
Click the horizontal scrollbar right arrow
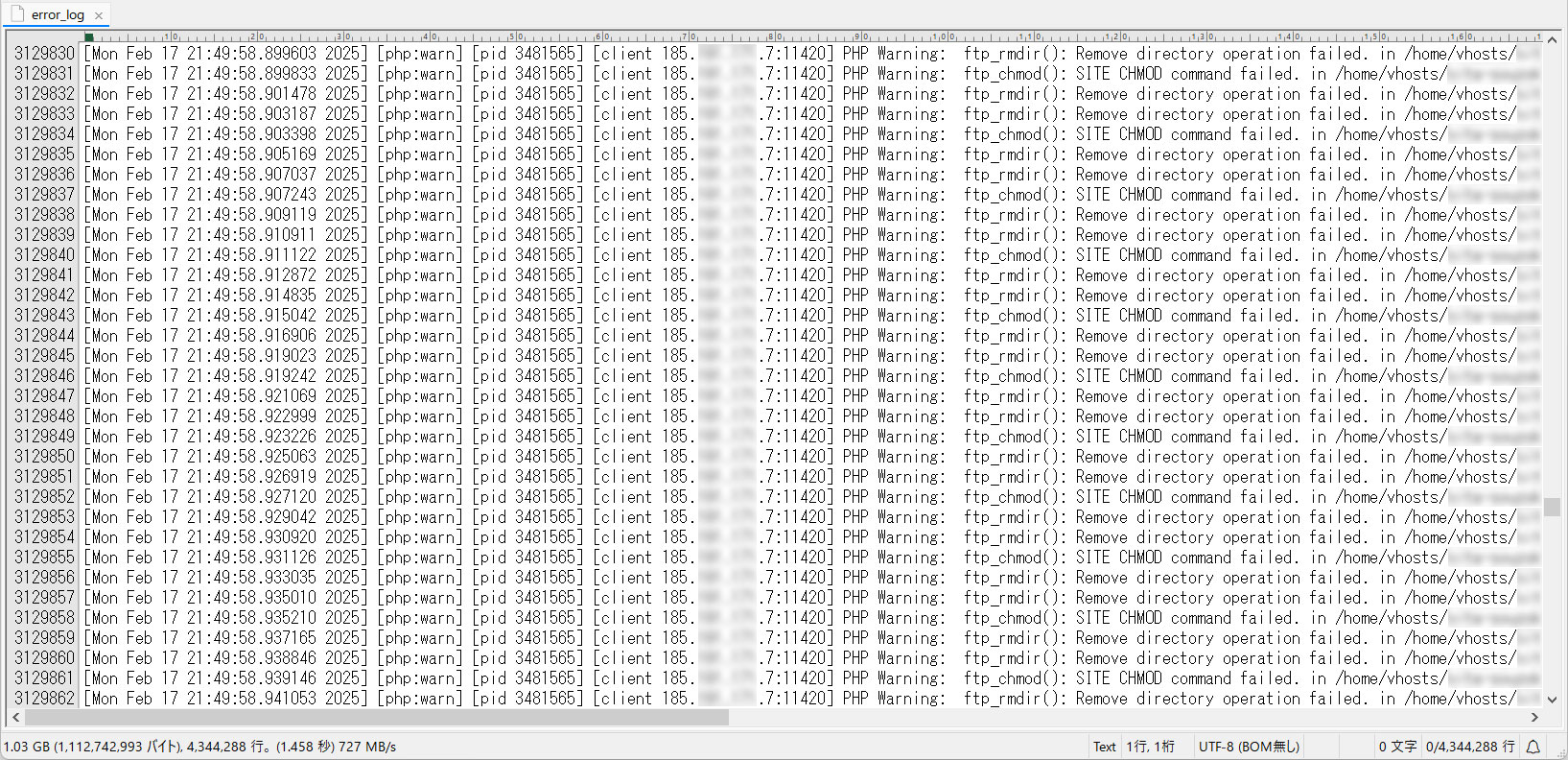point(1534,717)
